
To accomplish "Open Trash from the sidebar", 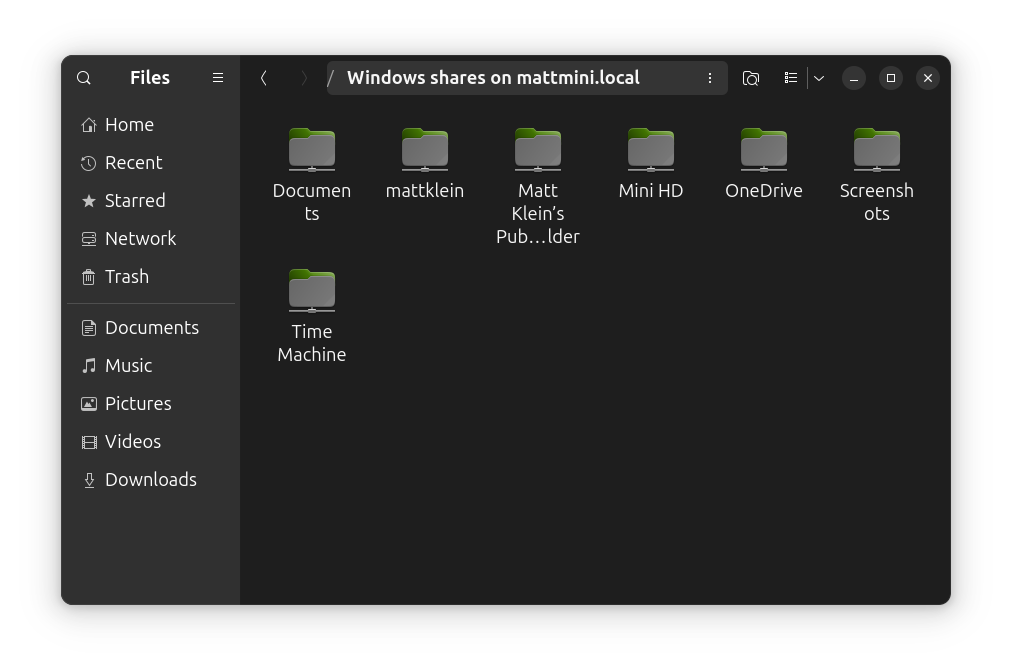I will [126, 277].
